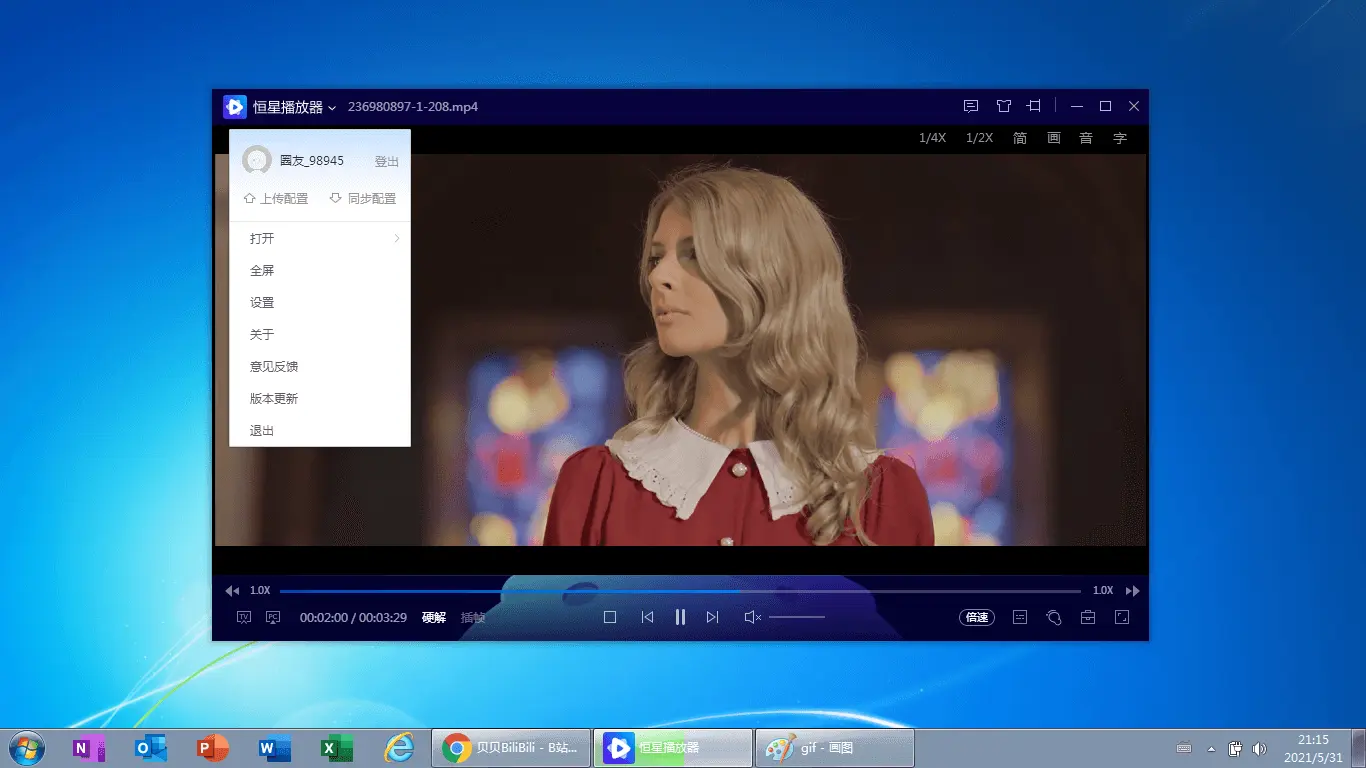Switch to simple mode 简

pos(1020,138)
